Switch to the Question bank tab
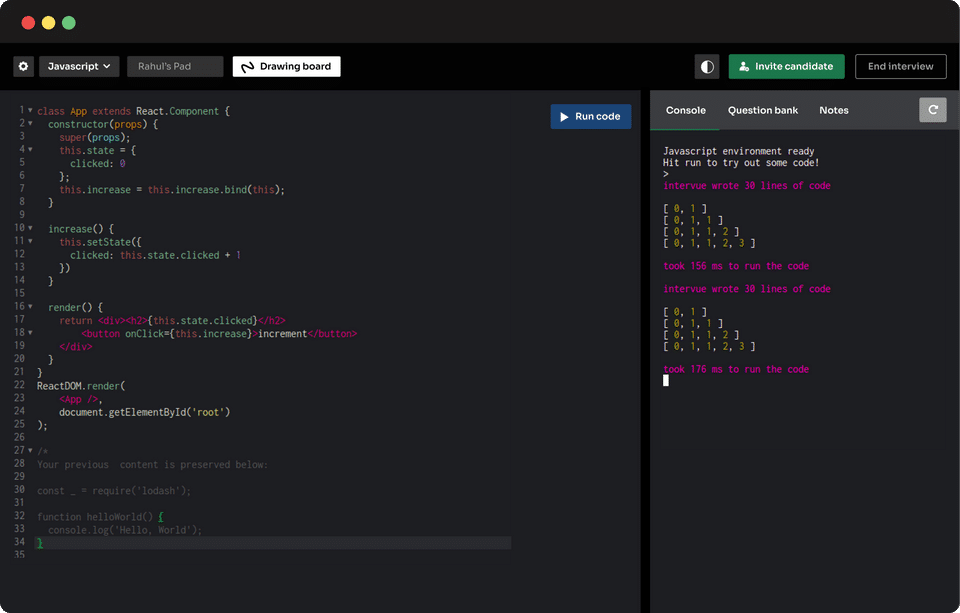 tap(762, 110)
